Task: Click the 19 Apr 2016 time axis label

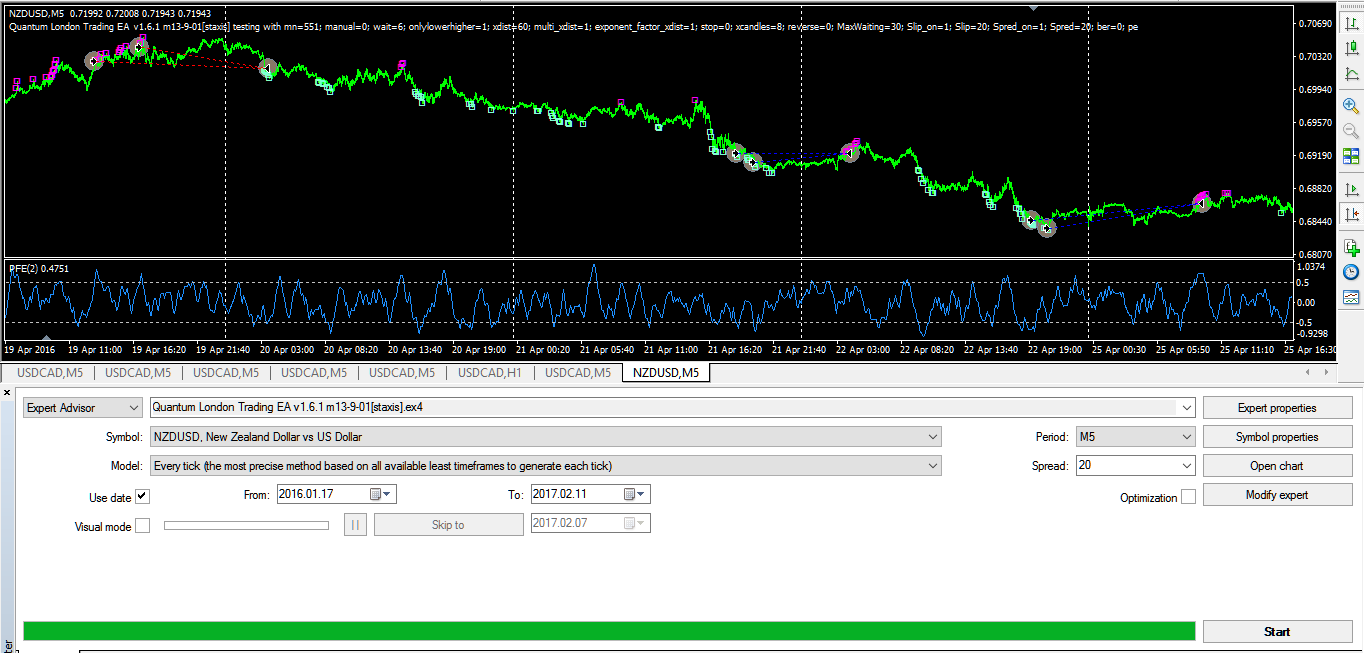Action: coord(29,350)
